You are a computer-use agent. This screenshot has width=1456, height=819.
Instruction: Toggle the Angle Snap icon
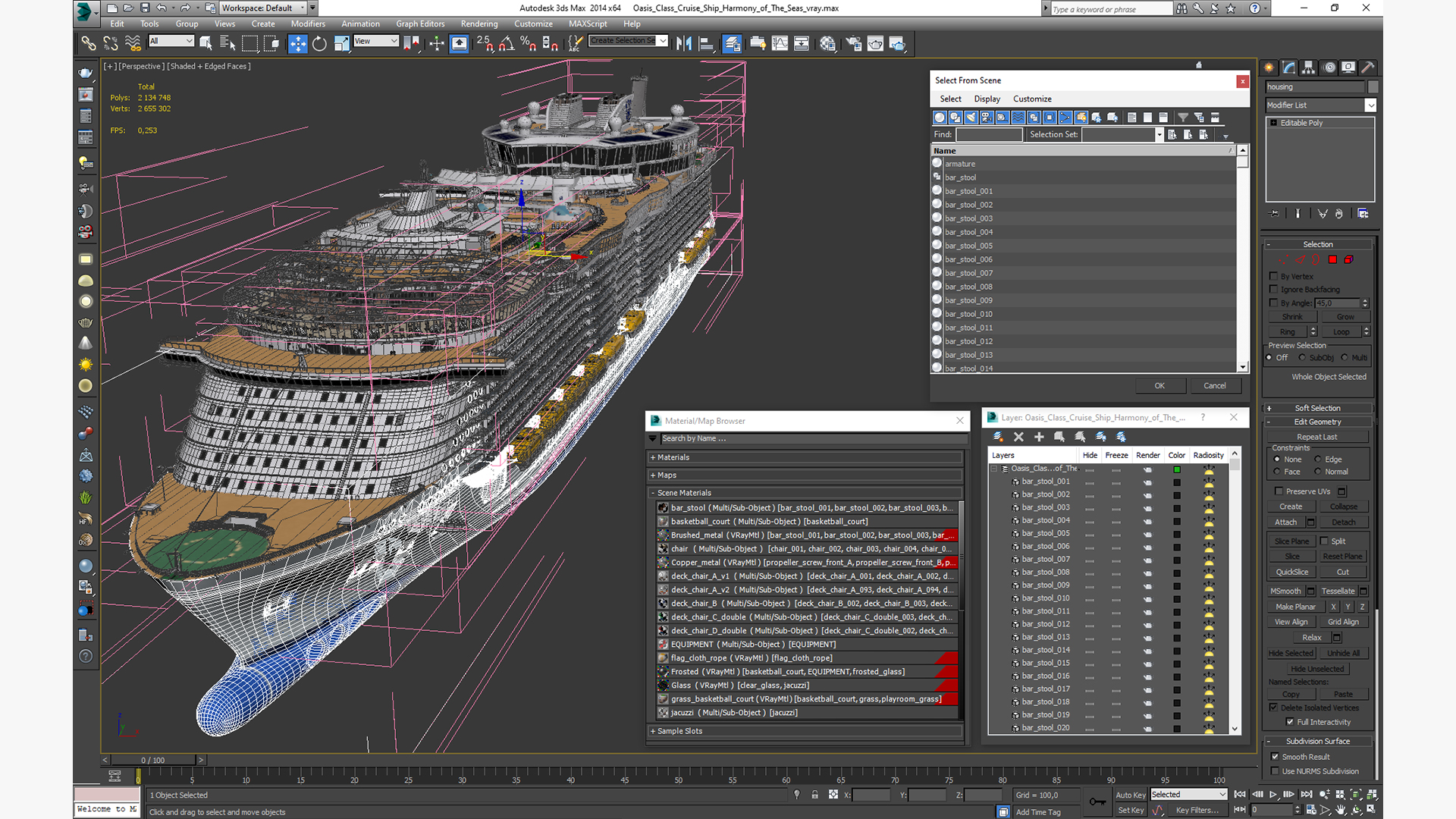pos(507,44)
